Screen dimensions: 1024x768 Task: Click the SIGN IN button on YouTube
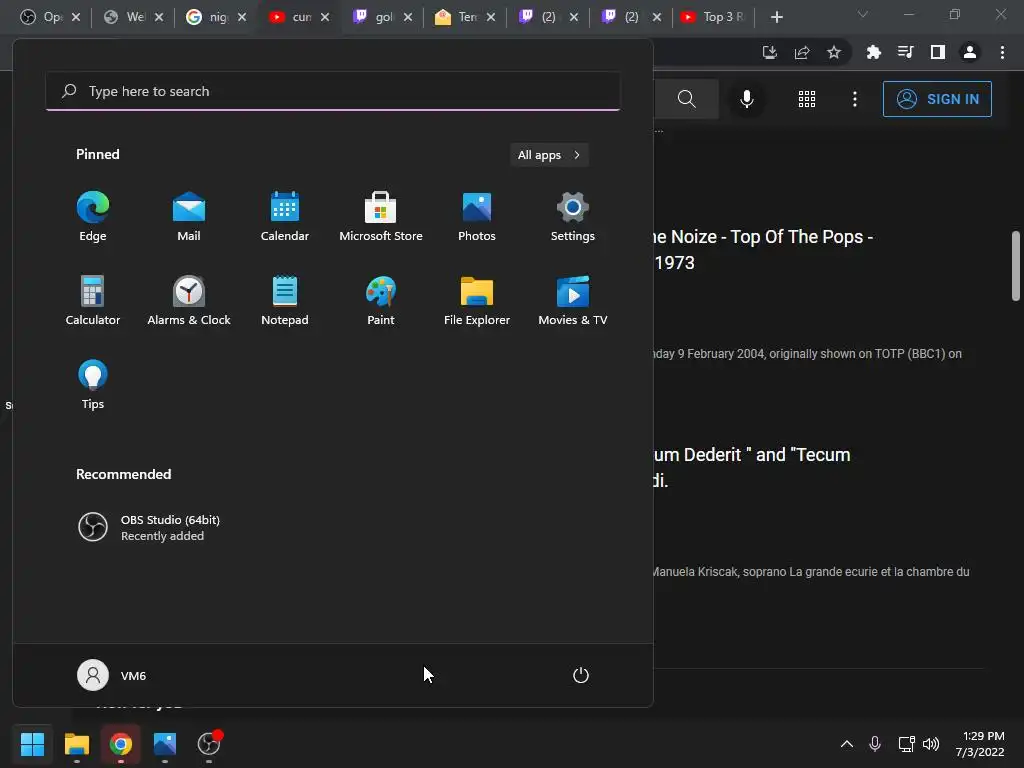(937, 99)
